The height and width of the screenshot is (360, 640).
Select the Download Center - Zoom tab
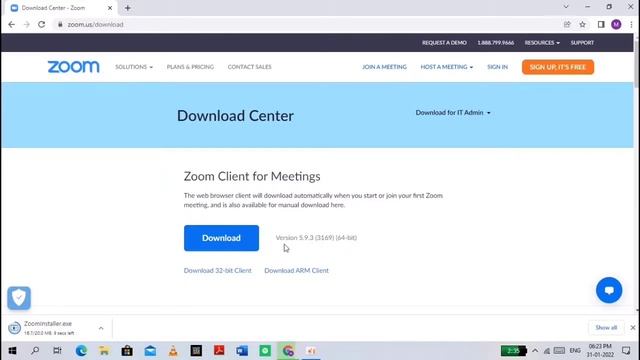[61, 8]
